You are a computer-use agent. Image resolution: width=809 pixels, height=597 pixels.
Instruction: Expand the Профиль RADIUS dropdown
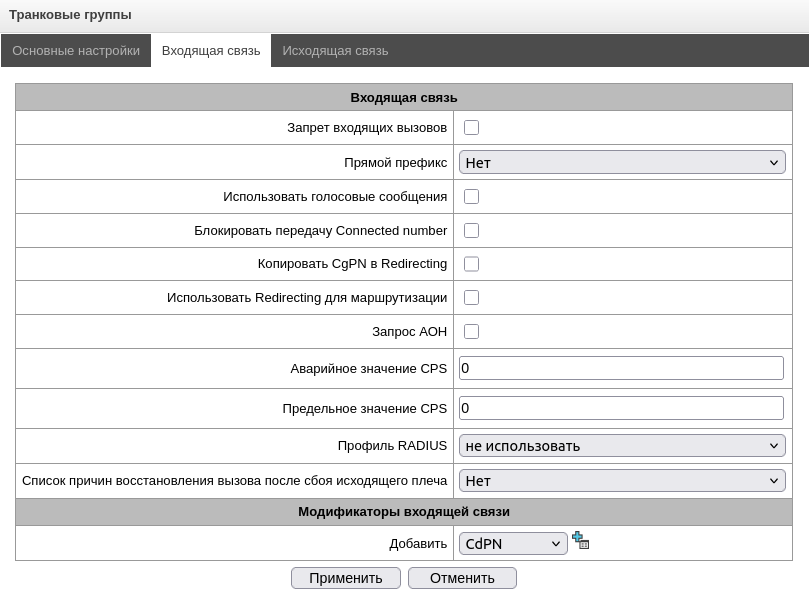coord(622,446)
